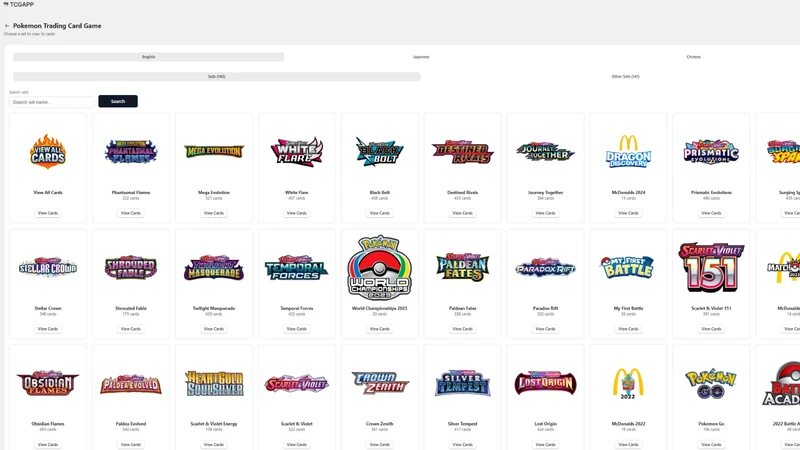Switch to the Chinese language tab

coord(693,57)
